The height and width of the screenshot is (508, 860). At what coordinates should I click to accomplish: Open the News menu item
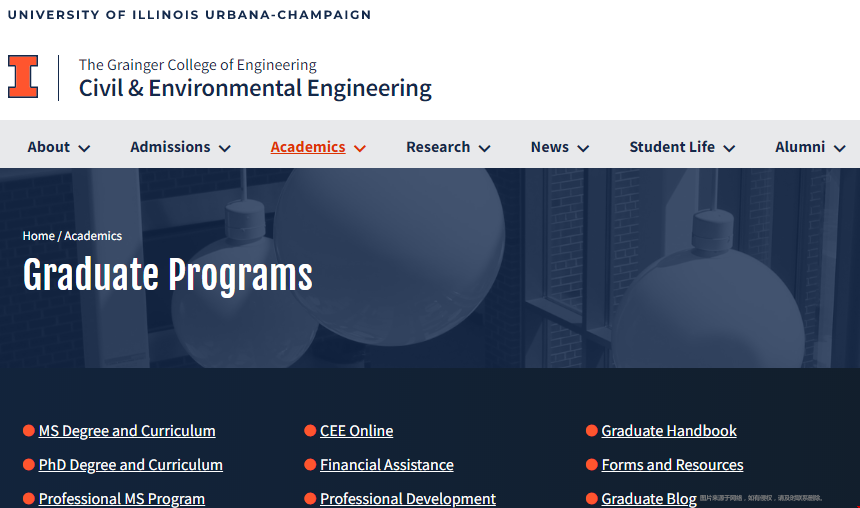click(550, 147)
